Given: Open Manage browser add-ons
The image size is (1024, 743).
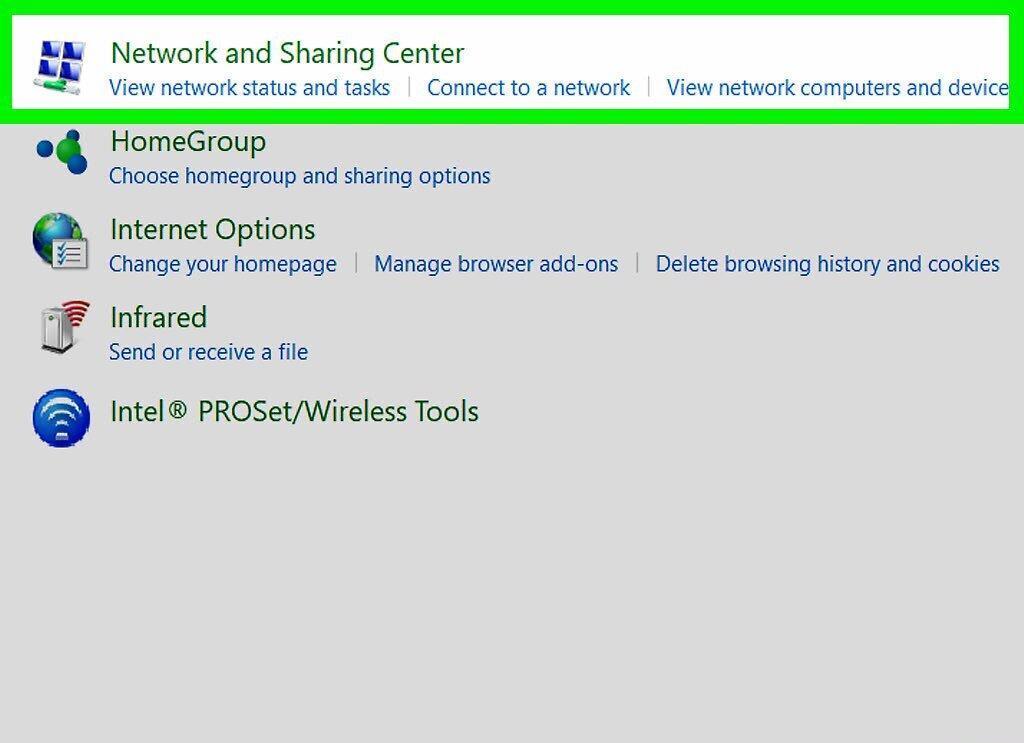Looking at the screenshot, I should click(x=496, y=264).
